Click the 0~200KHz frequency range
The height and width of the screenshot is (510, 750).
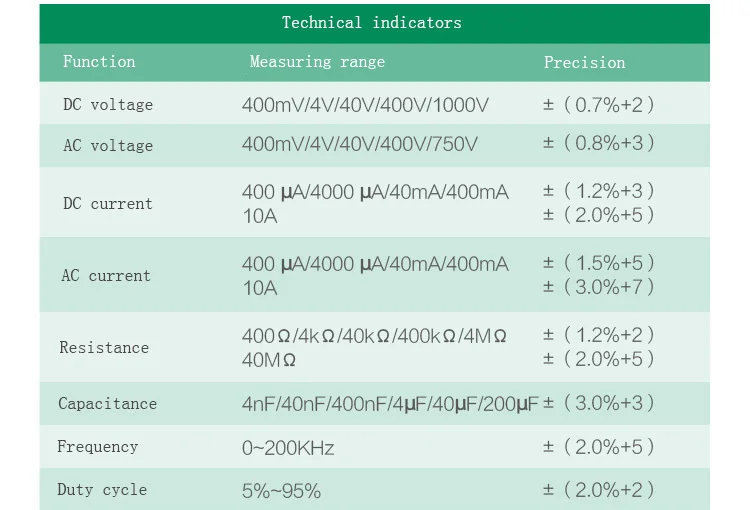(x=288, y=448)
